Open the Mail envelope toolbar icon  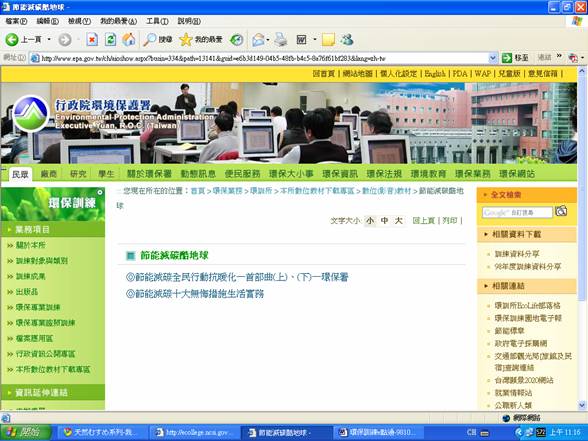pyautogui.click(x=258, y=39)
